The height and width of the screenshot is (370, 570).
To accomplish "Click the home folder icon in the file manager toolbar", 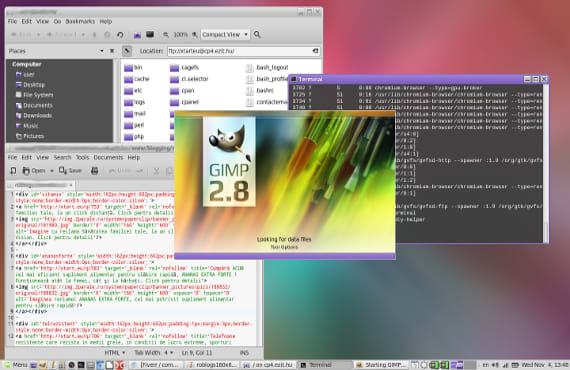I will (x=137, y=35).
